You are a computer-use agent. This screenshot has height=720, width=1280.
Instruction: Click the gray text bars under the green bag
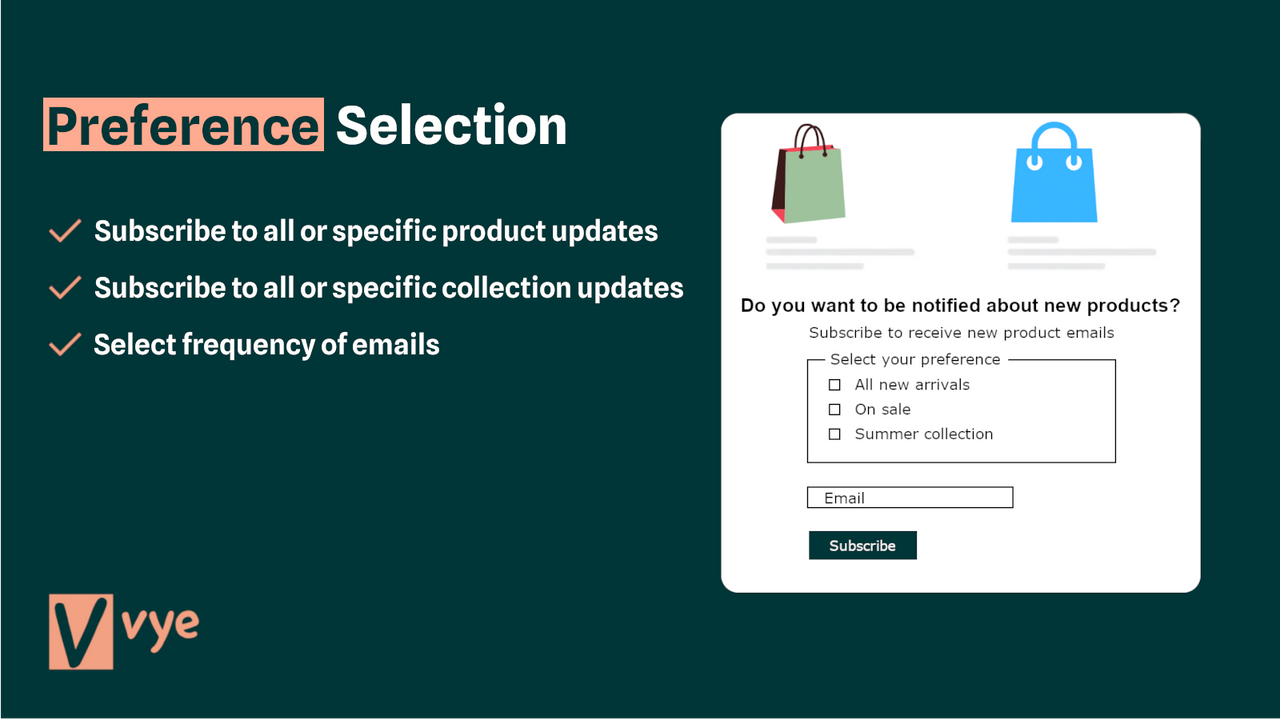pos(838,255)
